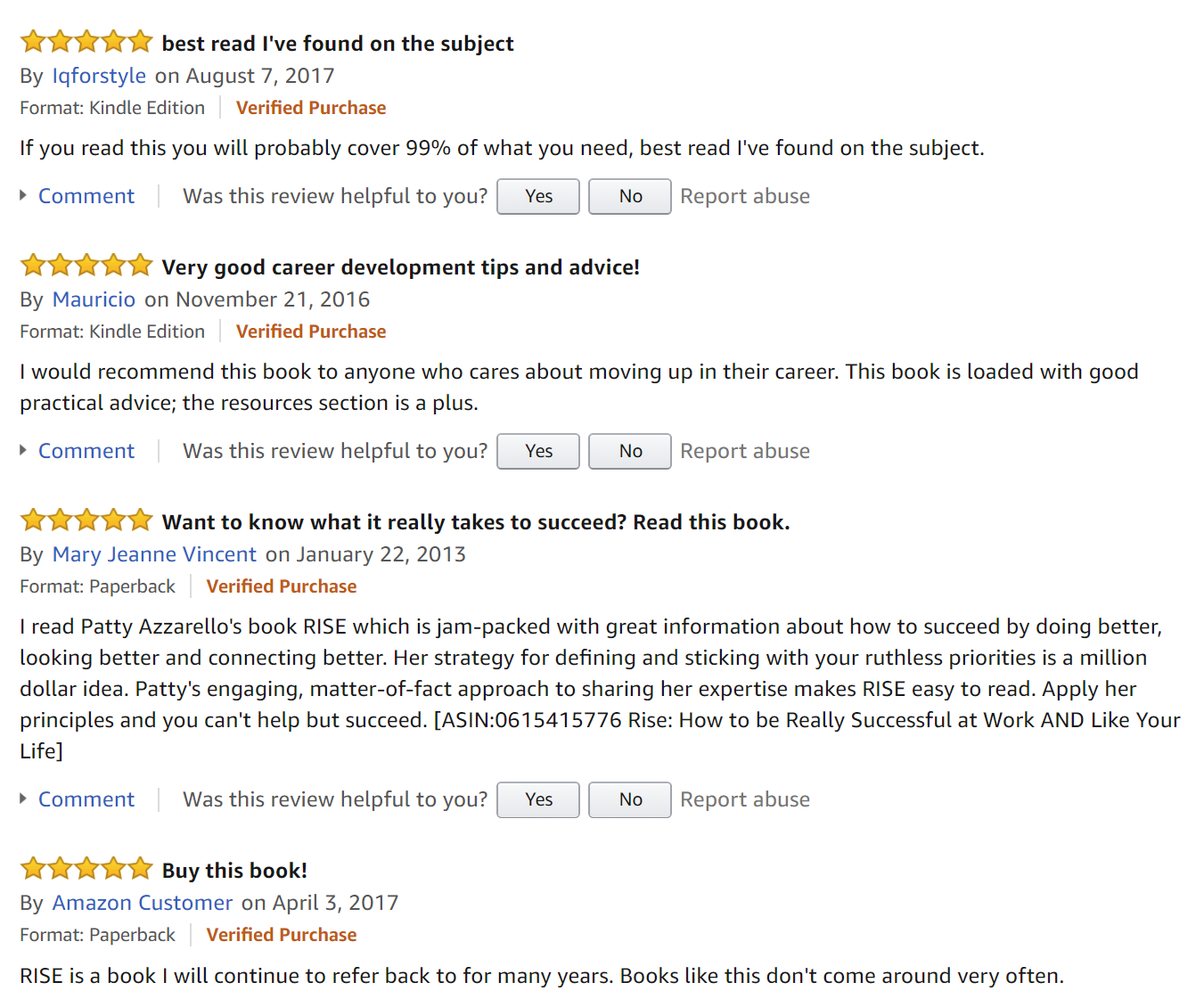Image resolution: width=1204 pixels, height=999 pixels.
Task: Expand Comment under Mary Jeanne Vincent's review
Action: [86, 799]
